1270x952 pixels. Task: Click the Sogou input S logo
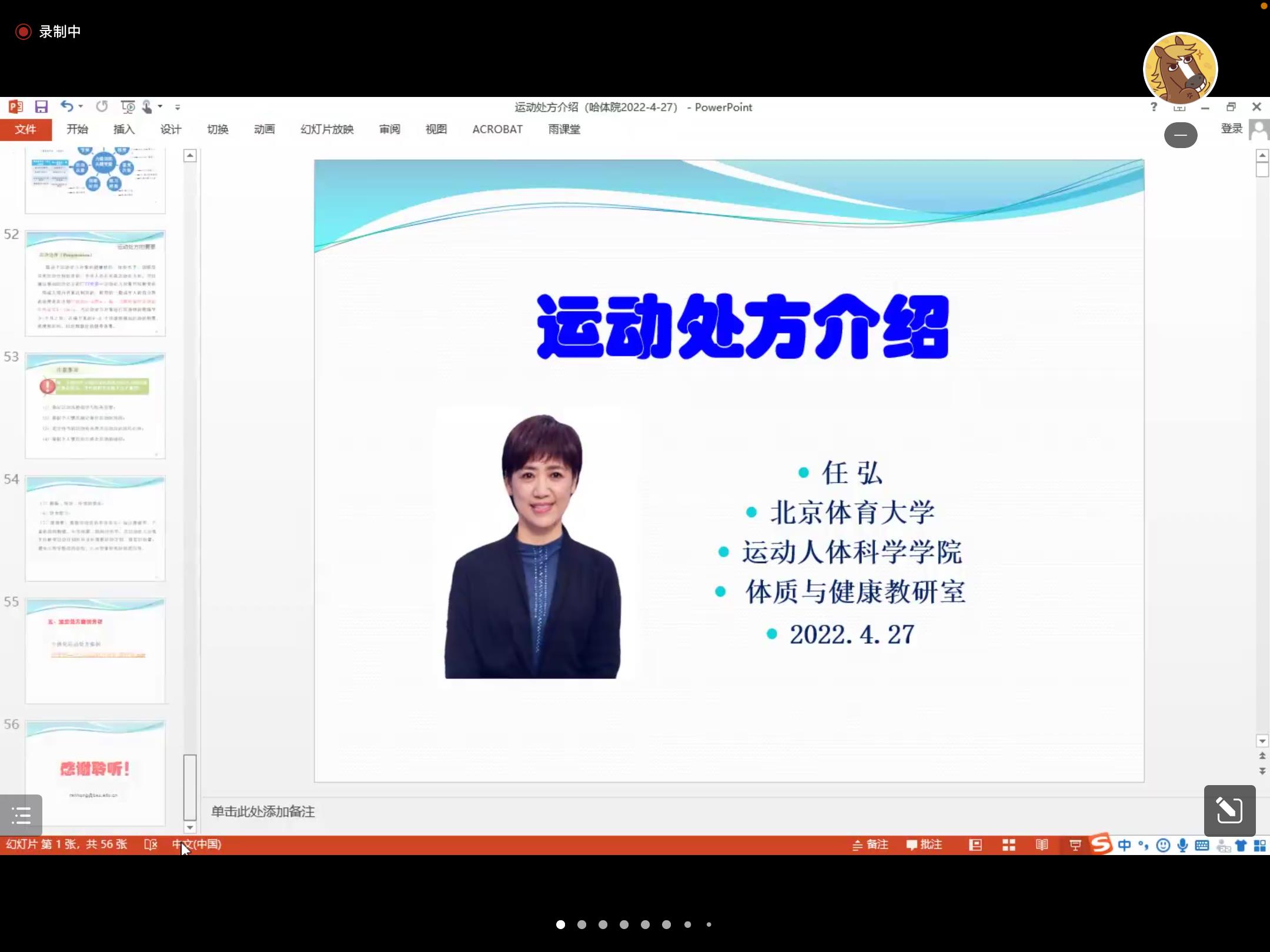pyautogui.click(x=1101, y=844)
